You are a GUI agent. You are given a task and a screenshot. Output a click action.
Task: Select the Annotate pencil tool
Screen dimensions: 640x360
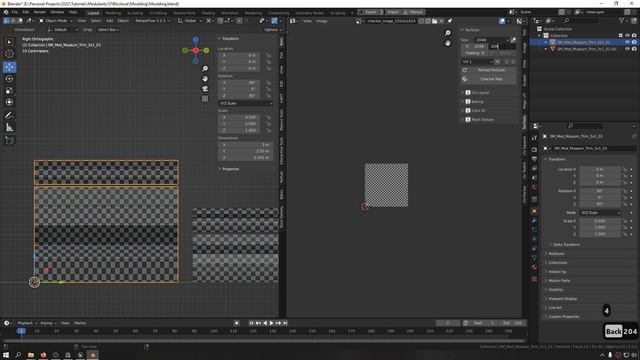[x=9, y=116]
